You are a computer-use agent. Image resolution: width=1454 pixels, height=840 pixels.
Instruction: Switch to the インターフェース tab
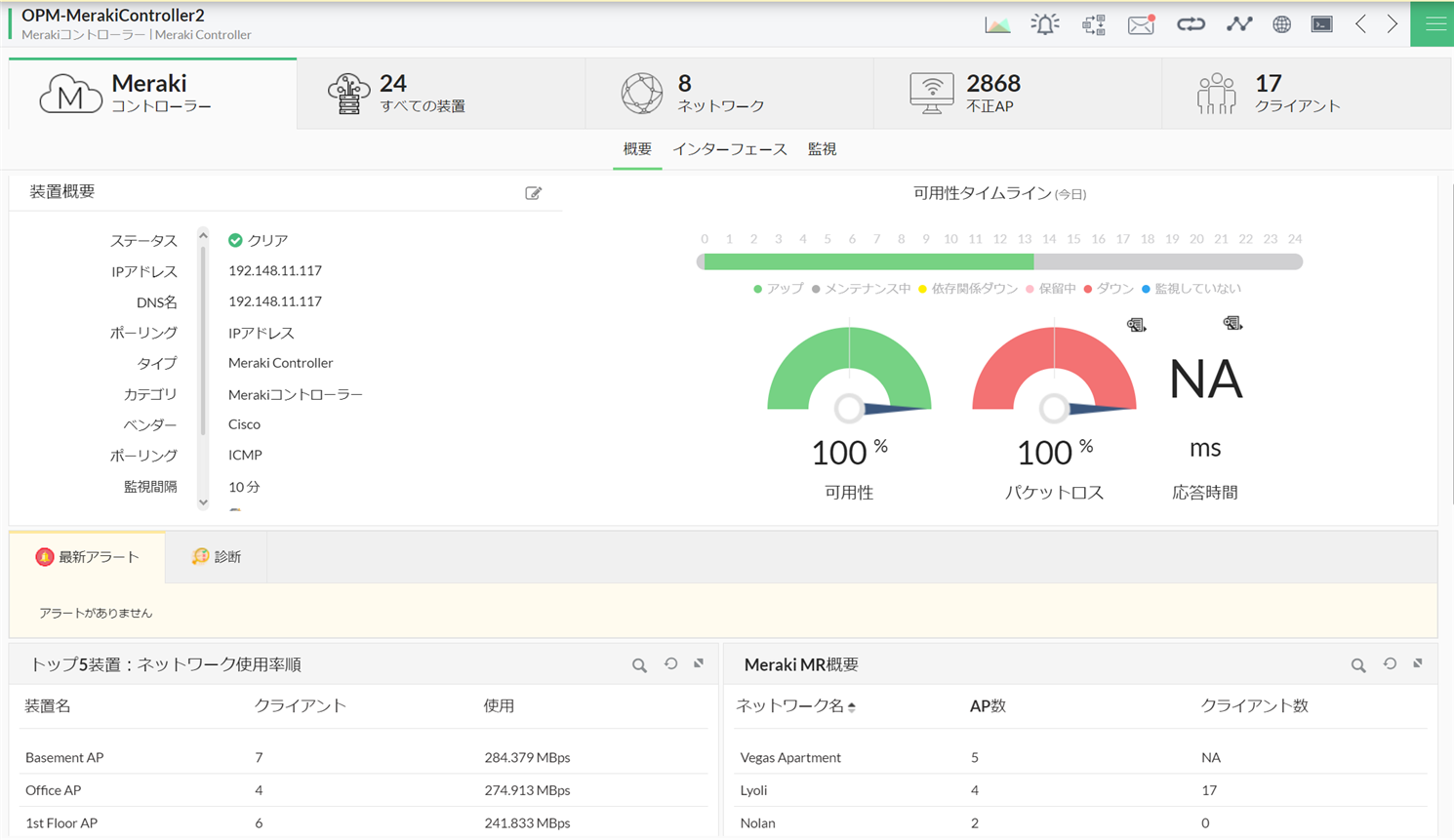tap(729, 149)
